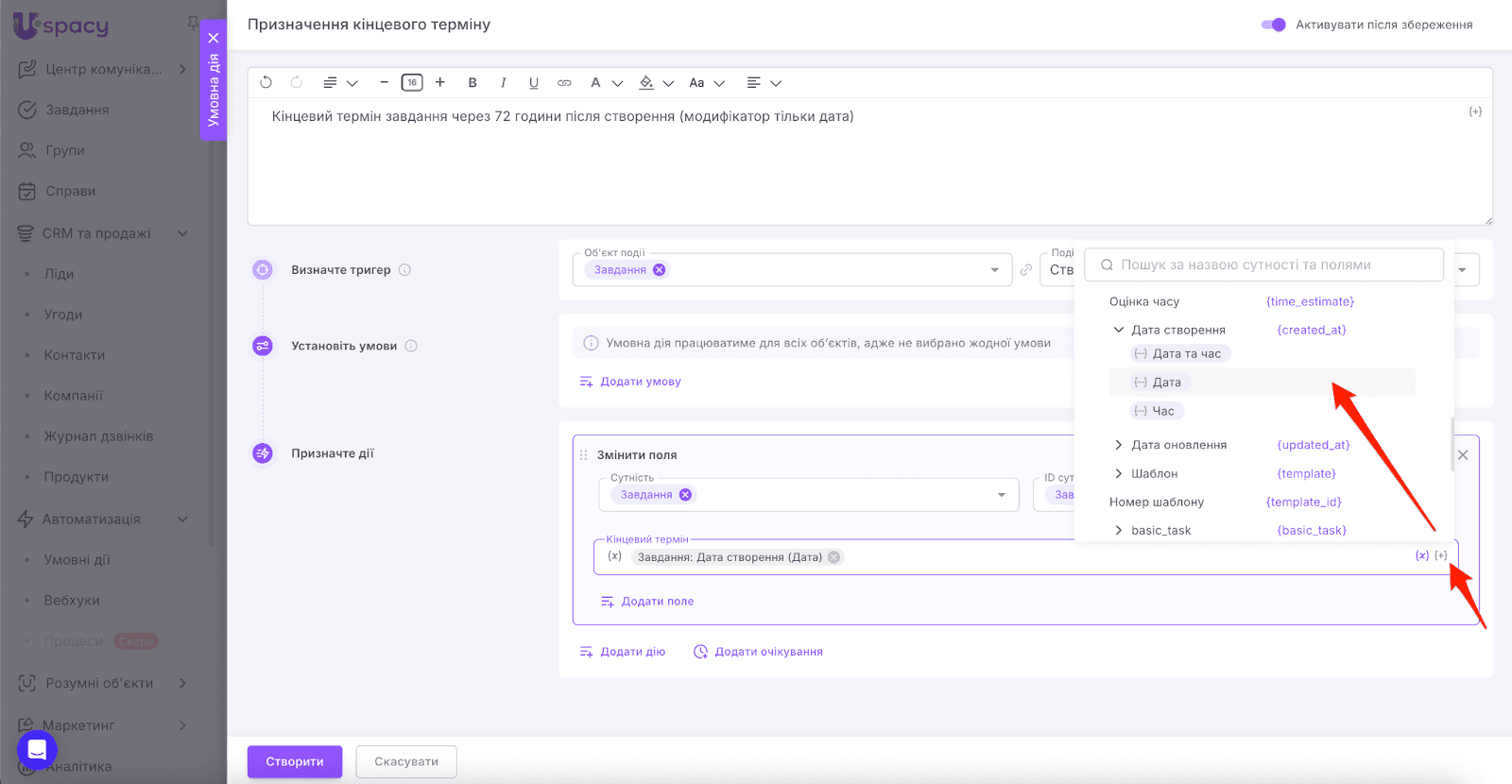
Task: Click the entity and field search box
Action: [1263, 265]
